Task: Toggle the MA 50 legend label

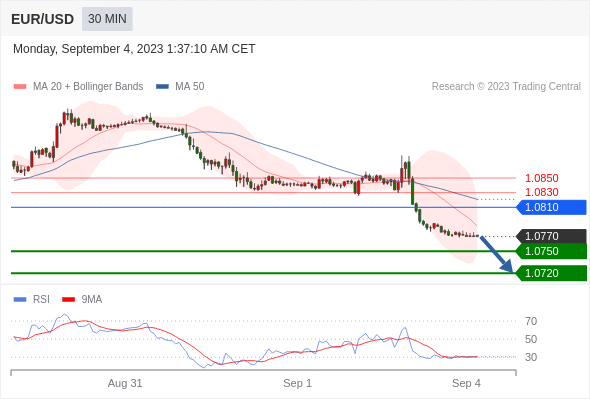Action: pos(190,87)
